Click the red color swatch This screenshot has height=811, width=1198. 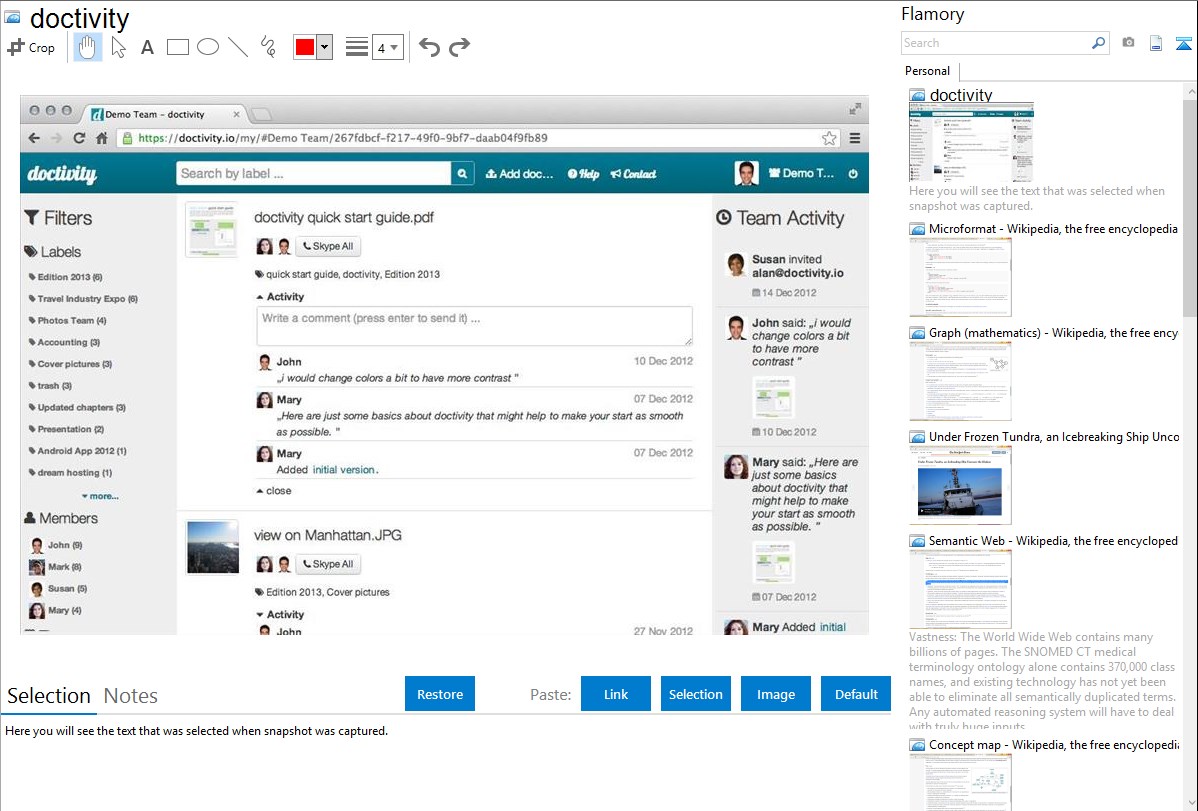pos(305,47)
